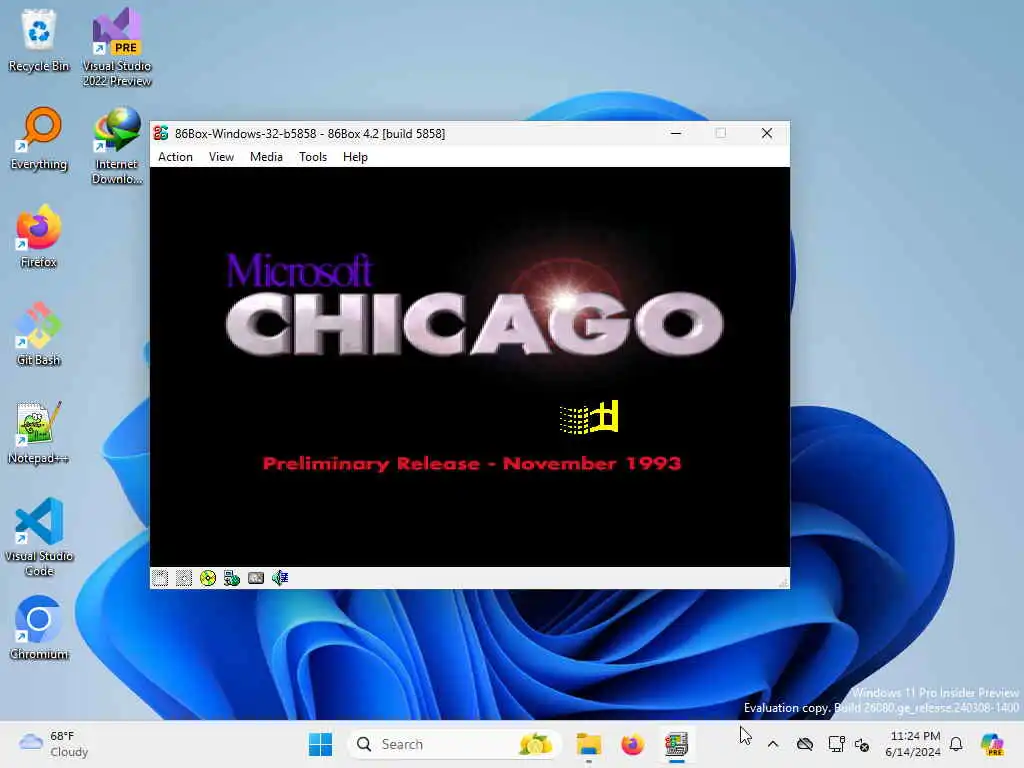
Task: Select the Recycle Bin desktop icon
Action: (39, 40)
